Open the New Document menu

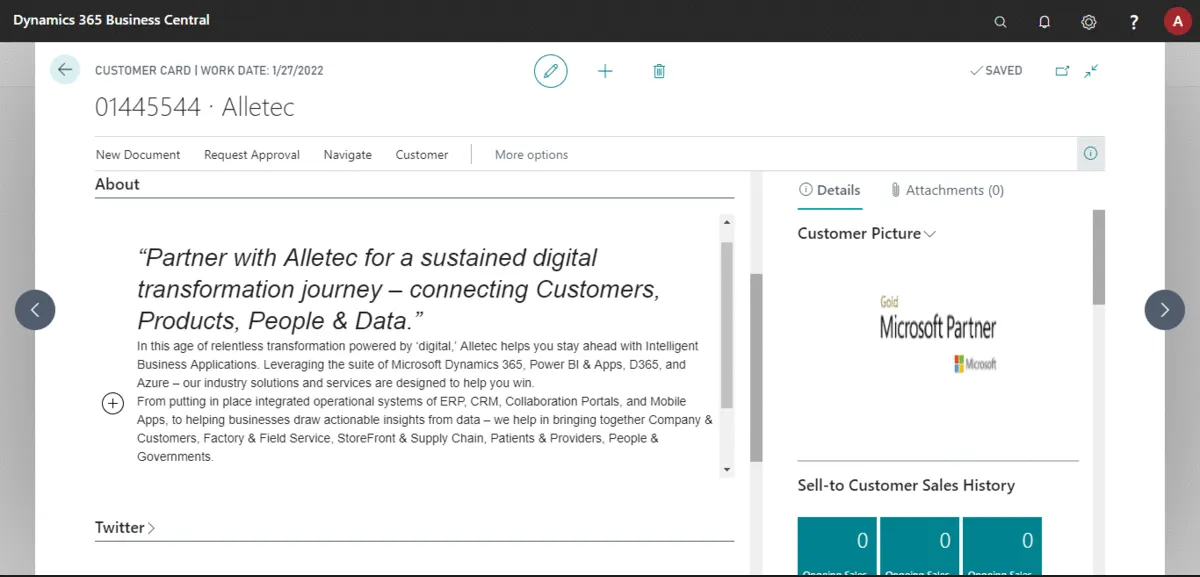pyautogui.click(x=138, y=155)
